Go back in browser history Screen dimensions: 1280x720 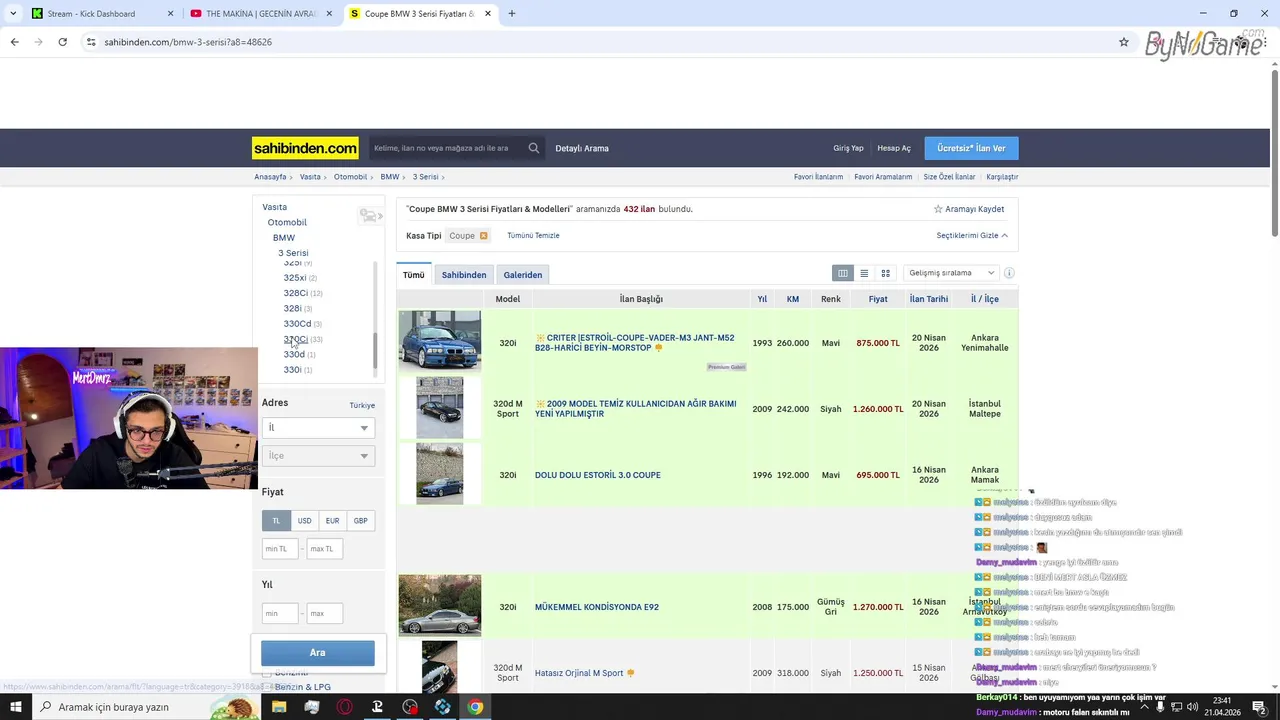(14, 42)
